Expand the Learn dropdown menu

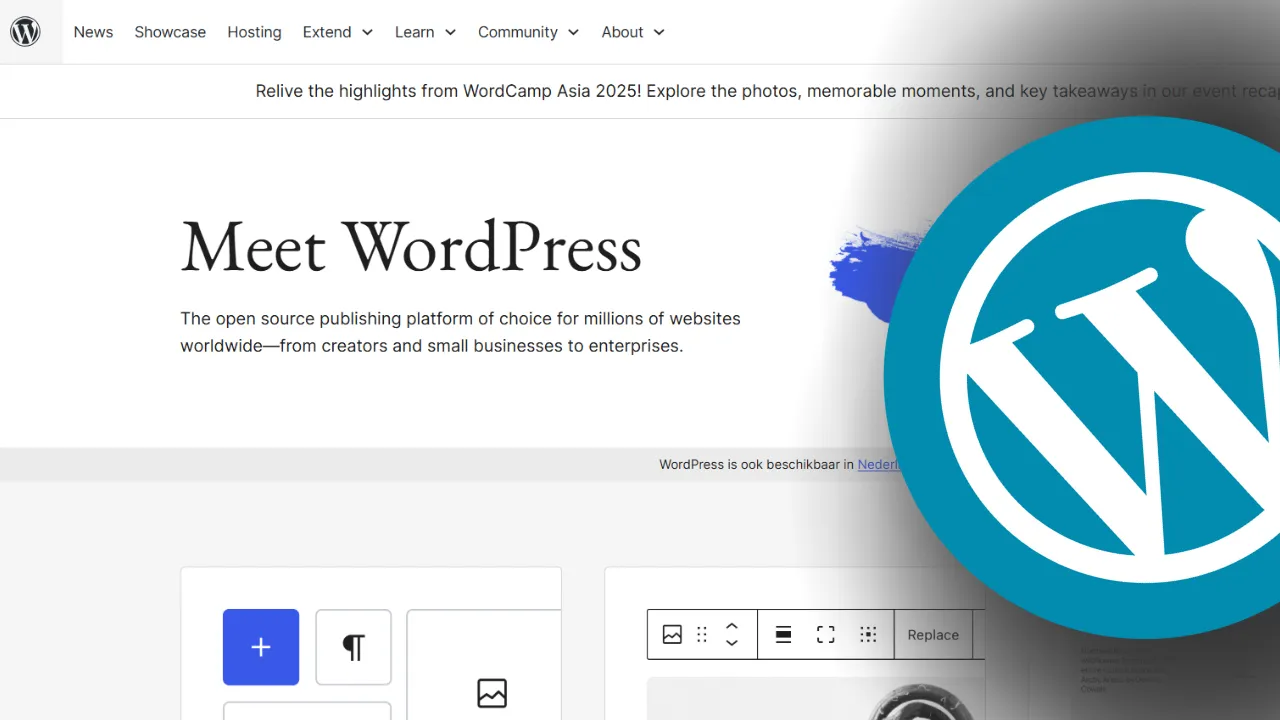425,32
